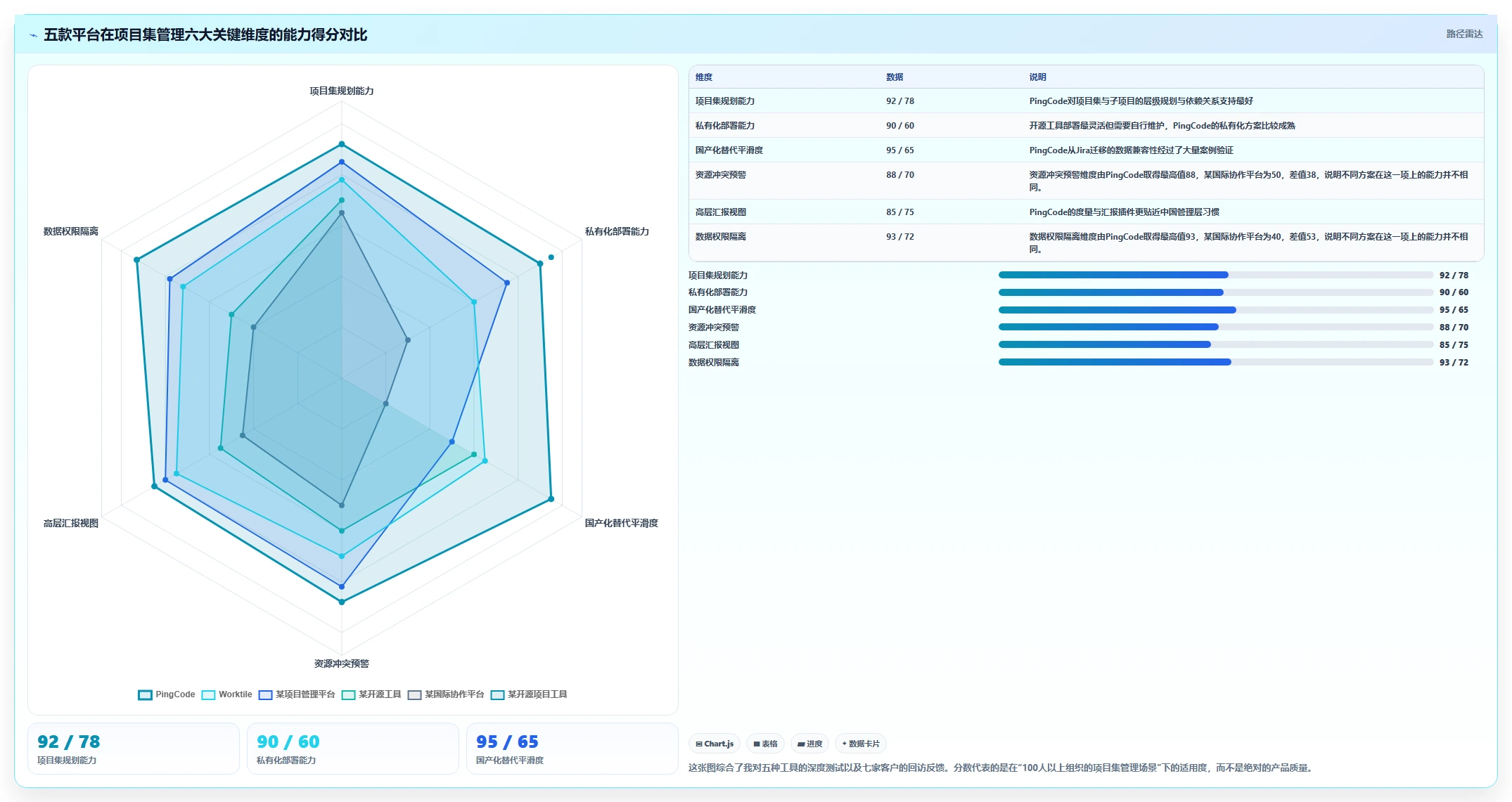The image size is (1512, 802).
Task: Select the 90 / 60 私有化部署能力 data card
Action: 353,749
